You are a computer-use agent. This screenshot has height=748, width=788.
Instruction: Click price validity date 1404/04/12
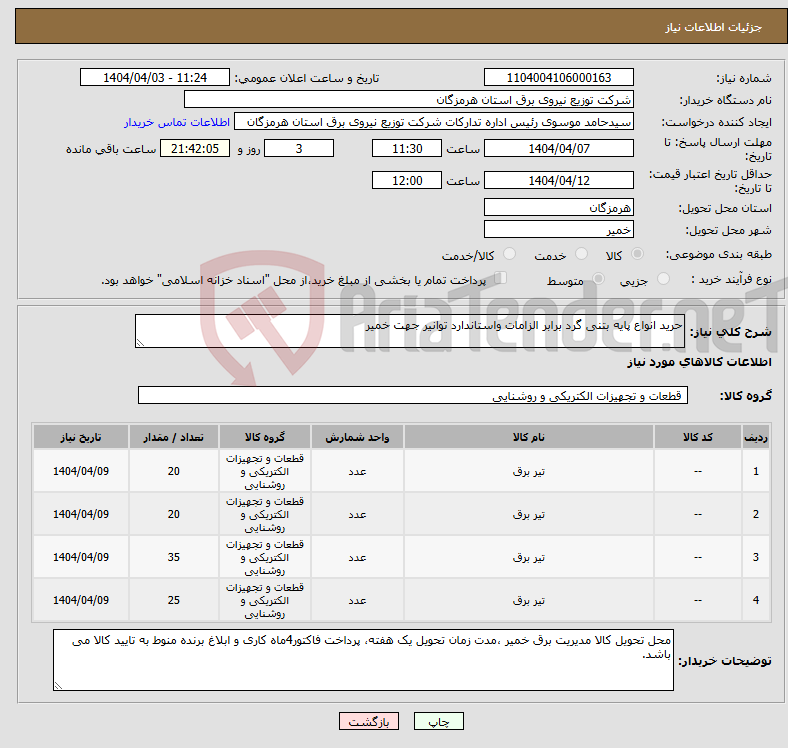pos(558,180)
